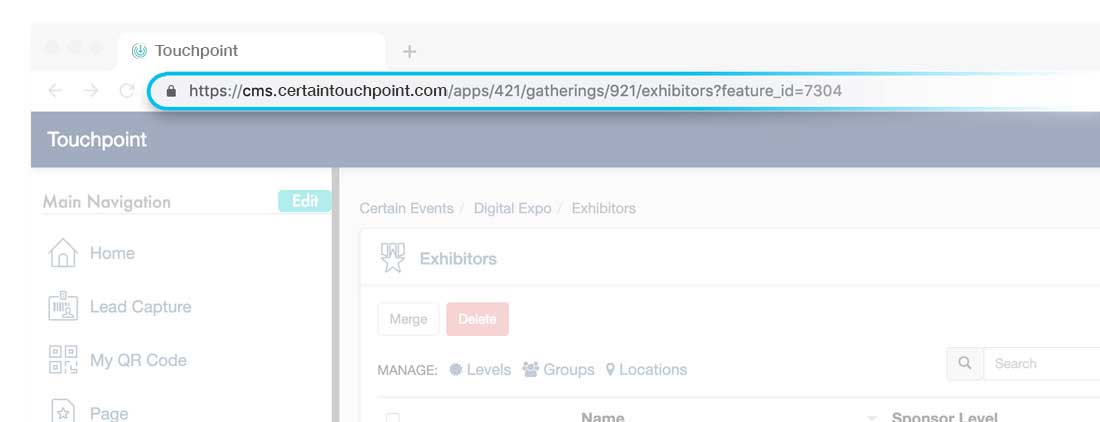Click the Exhibitors panel title
The image size is (1100, 422).
(458, 258)
